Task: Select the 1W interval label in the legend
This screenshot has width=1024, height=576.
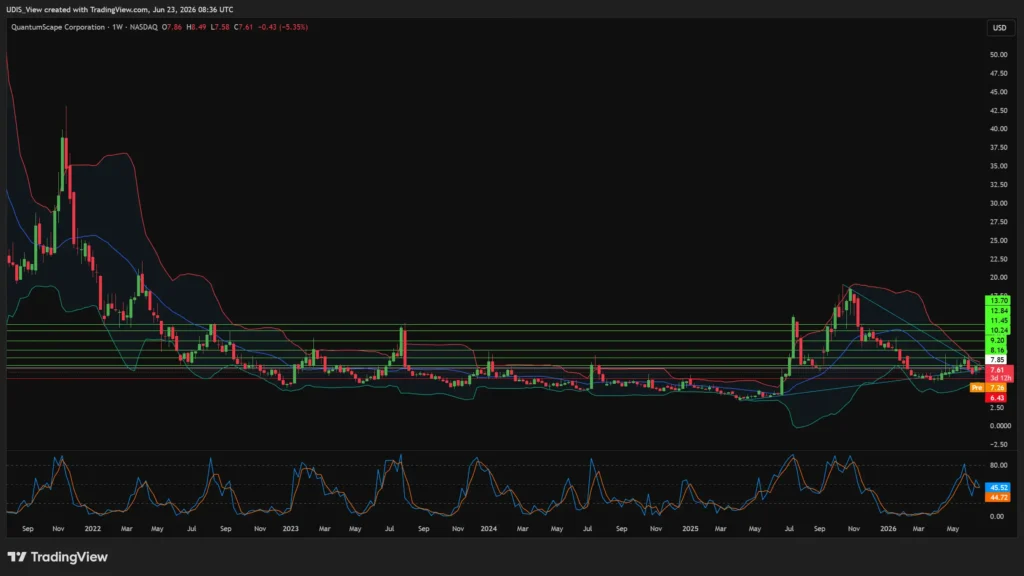Action: [118, 27]
